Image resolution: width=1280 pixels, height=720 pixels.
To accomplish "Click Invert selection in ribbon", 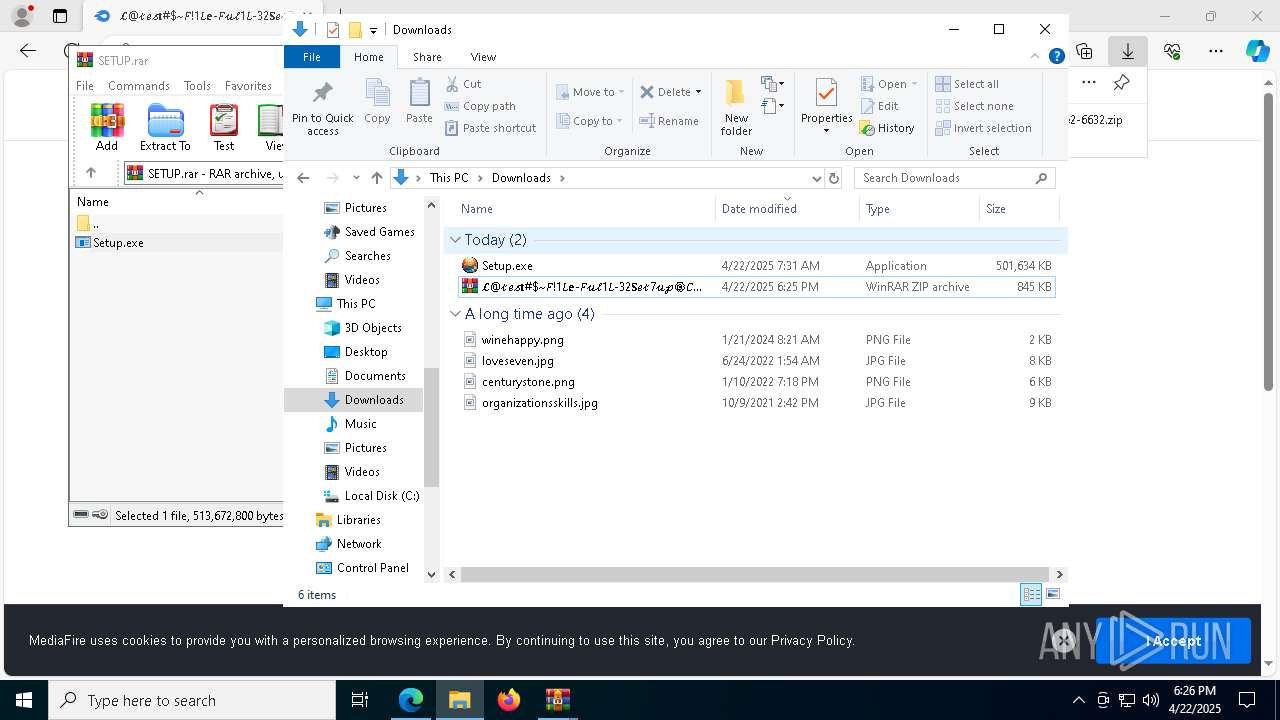I will tap(983, 128).
